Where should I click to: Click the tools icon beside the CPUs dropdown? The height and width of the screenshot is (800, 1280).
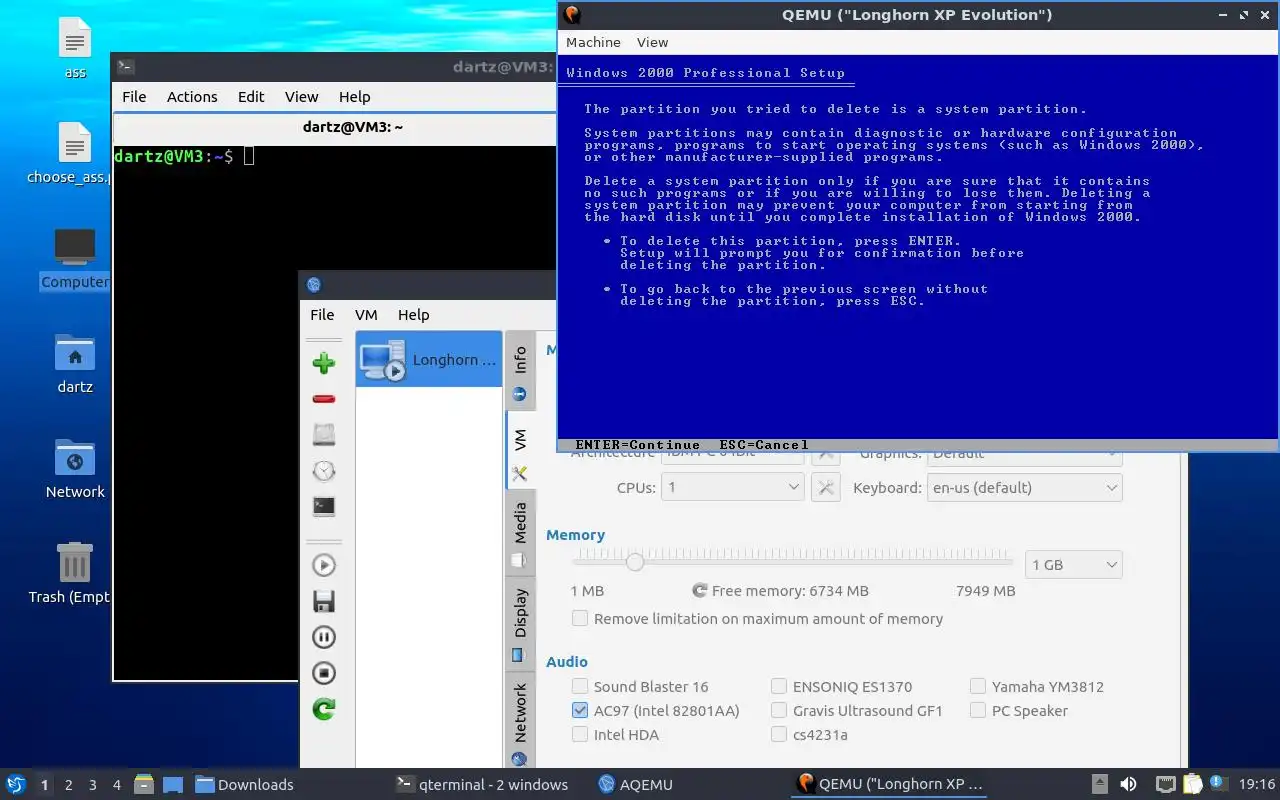click(x=825, y=488)
